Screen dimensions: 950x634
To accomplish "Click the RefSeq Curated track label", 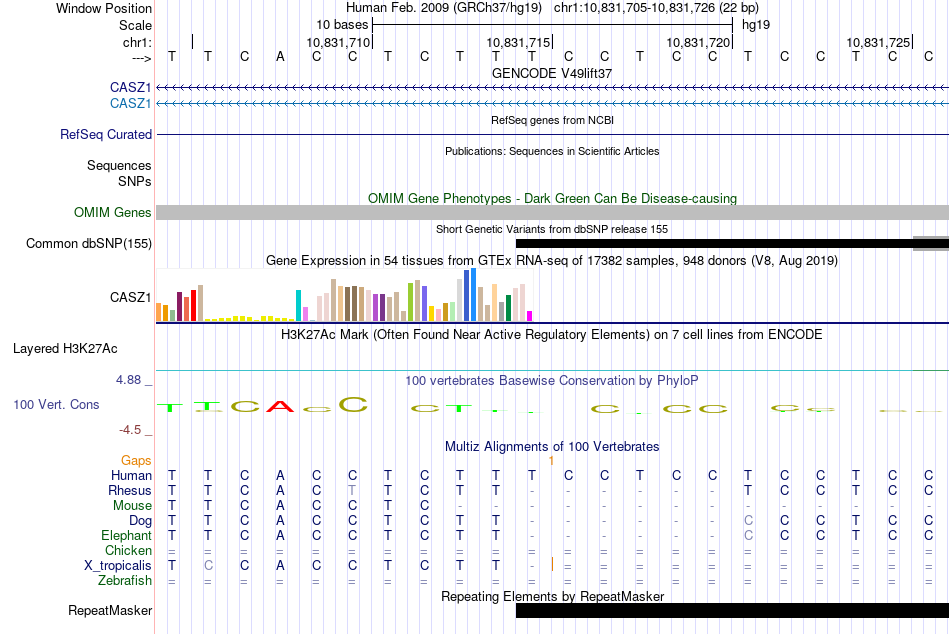I will (106, 135).
